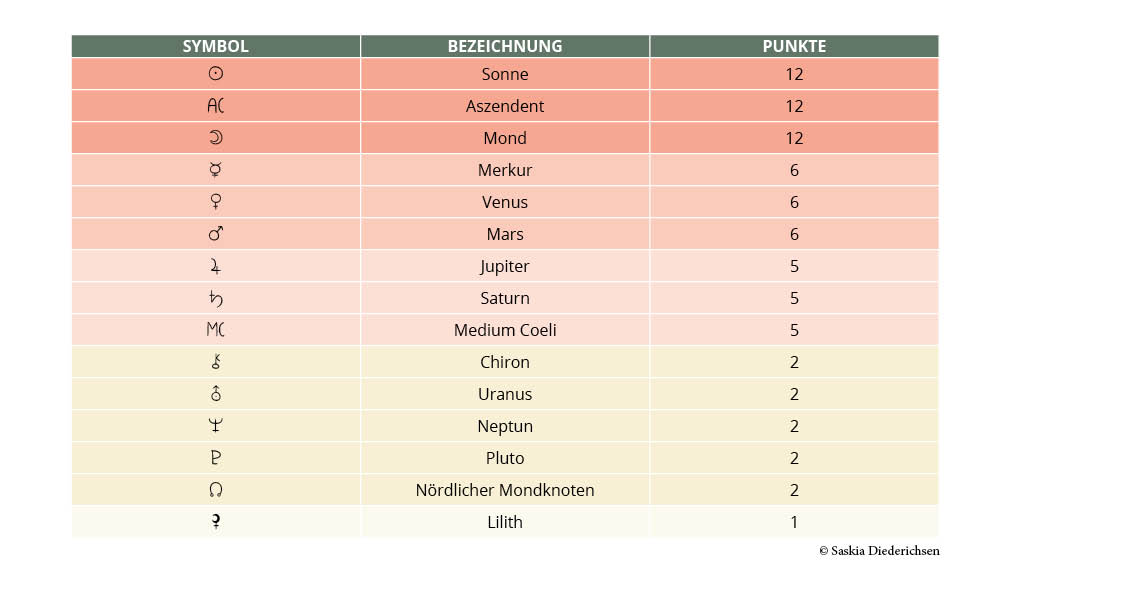Viewport: 1123px width, 605px height.
Task: Click the BEZEICHNUNG column header
Action: (505, 46)
